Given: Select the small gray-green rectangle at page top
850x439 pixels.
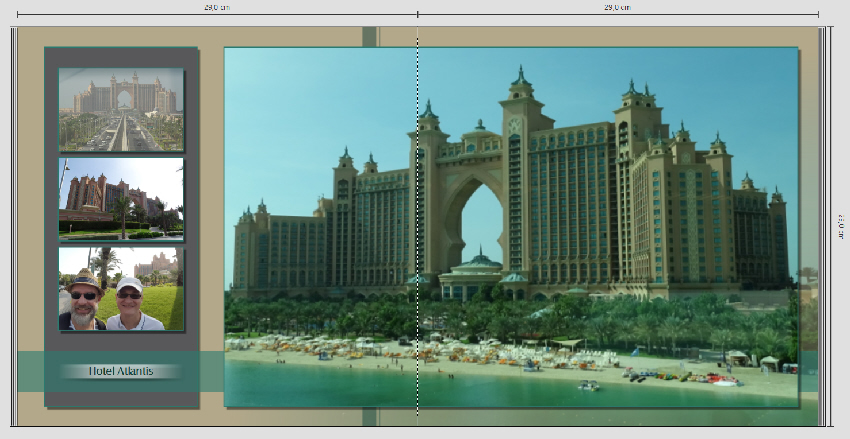Looking at the screenshot, I should point(369,37).
